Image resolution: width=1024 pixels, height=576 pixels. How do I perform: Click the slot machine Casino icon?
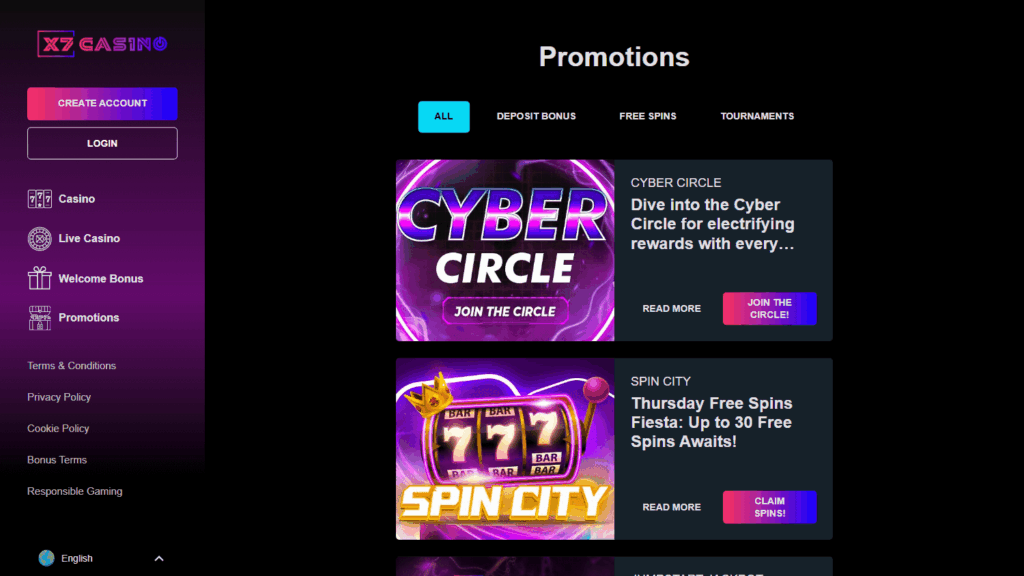pyautogui.click(x=40, y=199)
